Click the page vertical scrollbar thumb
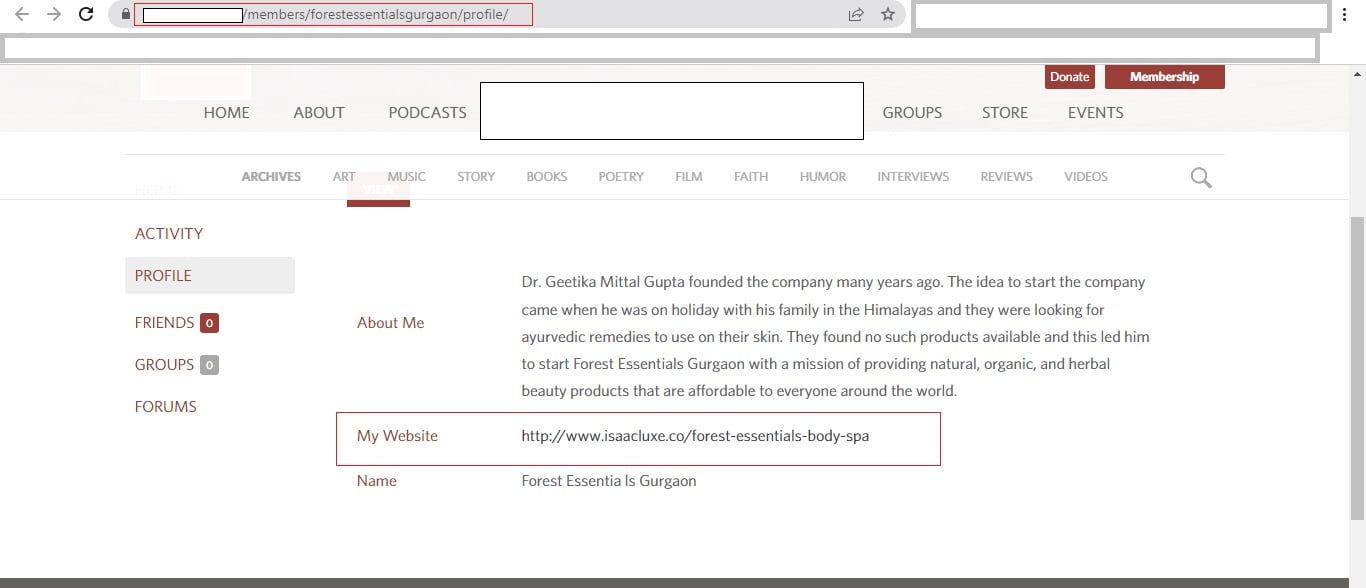The height and width of the screenshot is (588, 1366). (1357, 367)
